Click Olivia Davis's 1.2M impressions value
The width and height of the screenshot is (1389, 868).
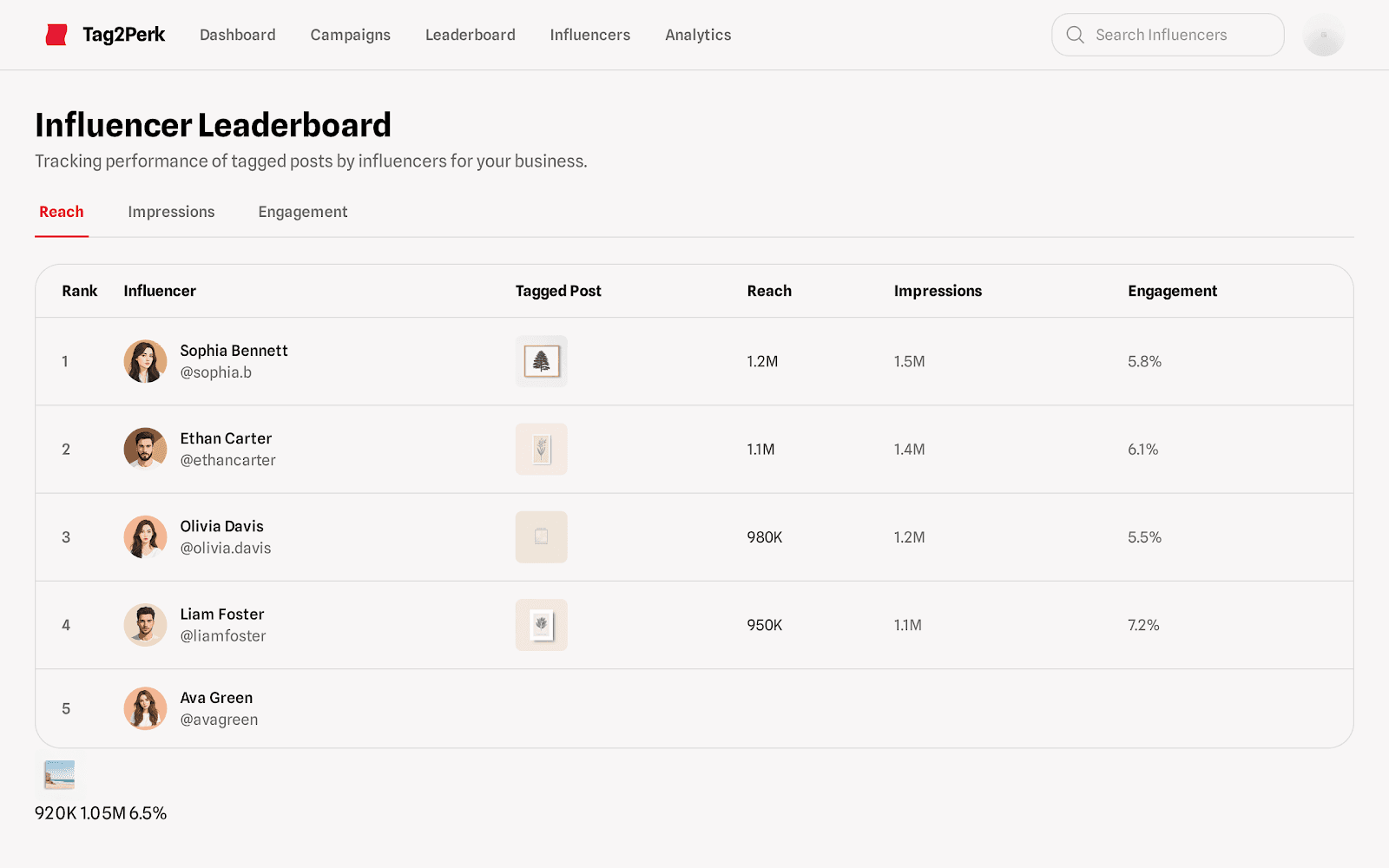[x=910, y=537]
